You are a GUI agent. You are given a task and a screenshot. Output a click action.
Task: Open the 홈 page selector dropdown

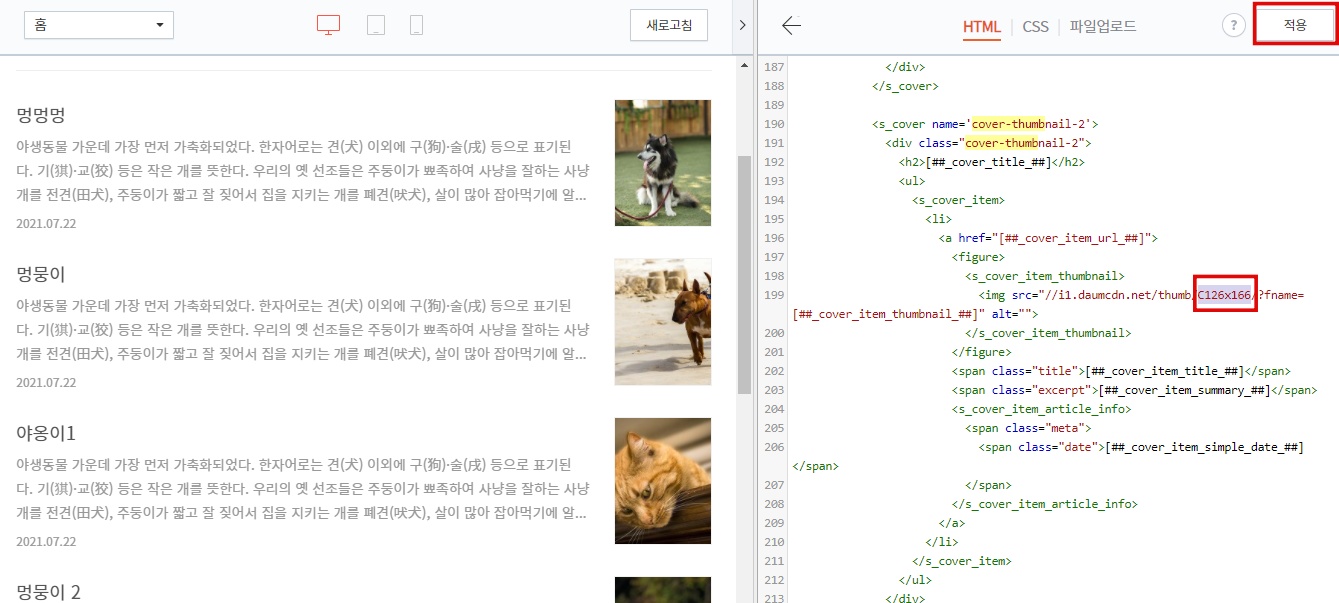(99, 25)
